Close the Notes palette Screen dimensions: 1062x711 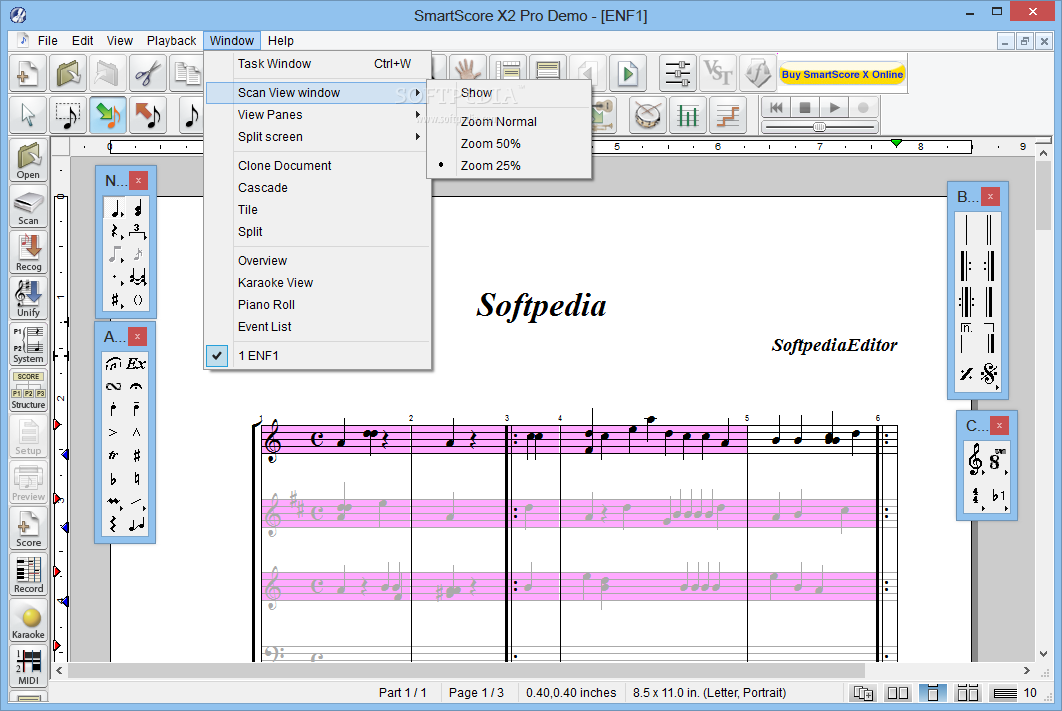pyautogui.click(x=138, y=180)
